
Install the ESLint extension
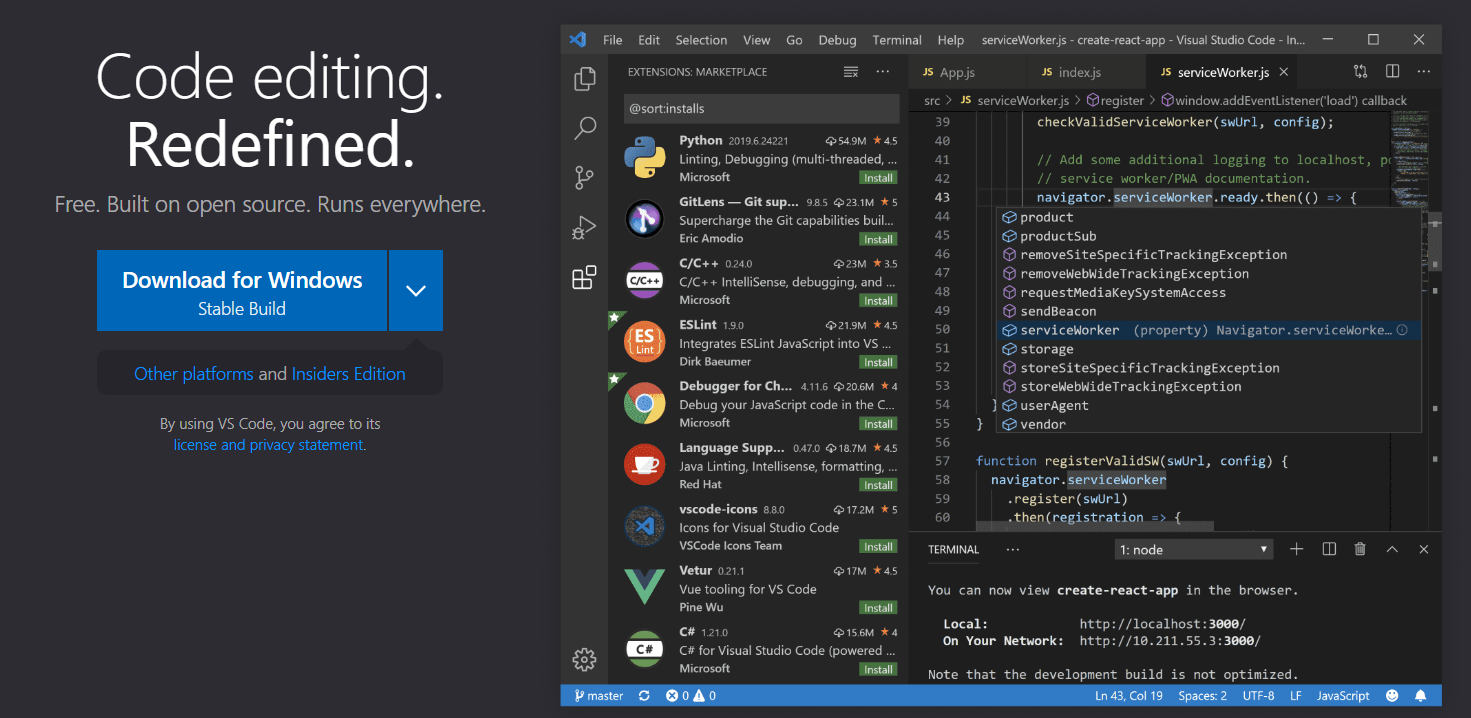878,362
